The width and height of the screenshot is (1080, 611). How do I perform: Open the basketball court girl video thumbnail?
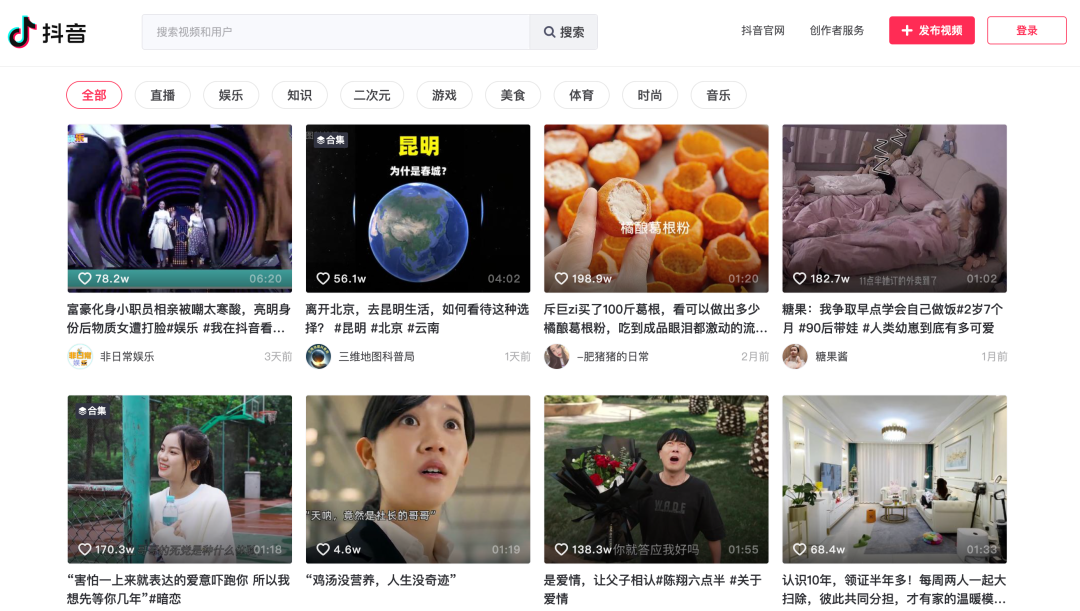[180, 479]
